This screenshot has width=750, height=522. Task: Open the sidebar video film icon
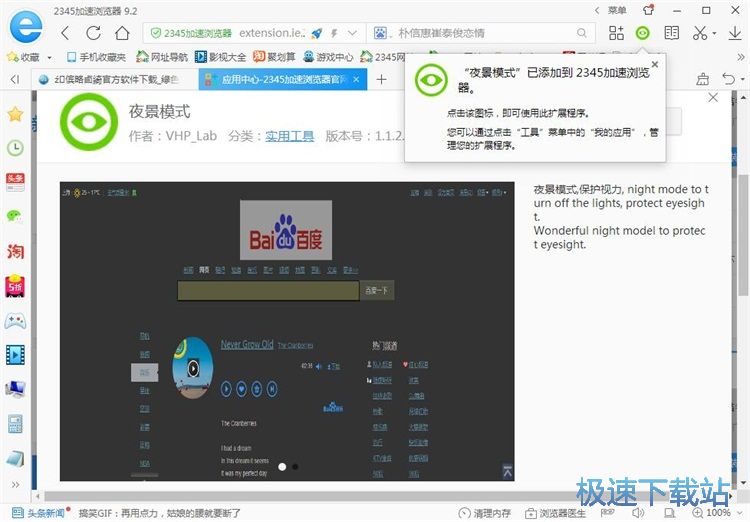point(15,355)
